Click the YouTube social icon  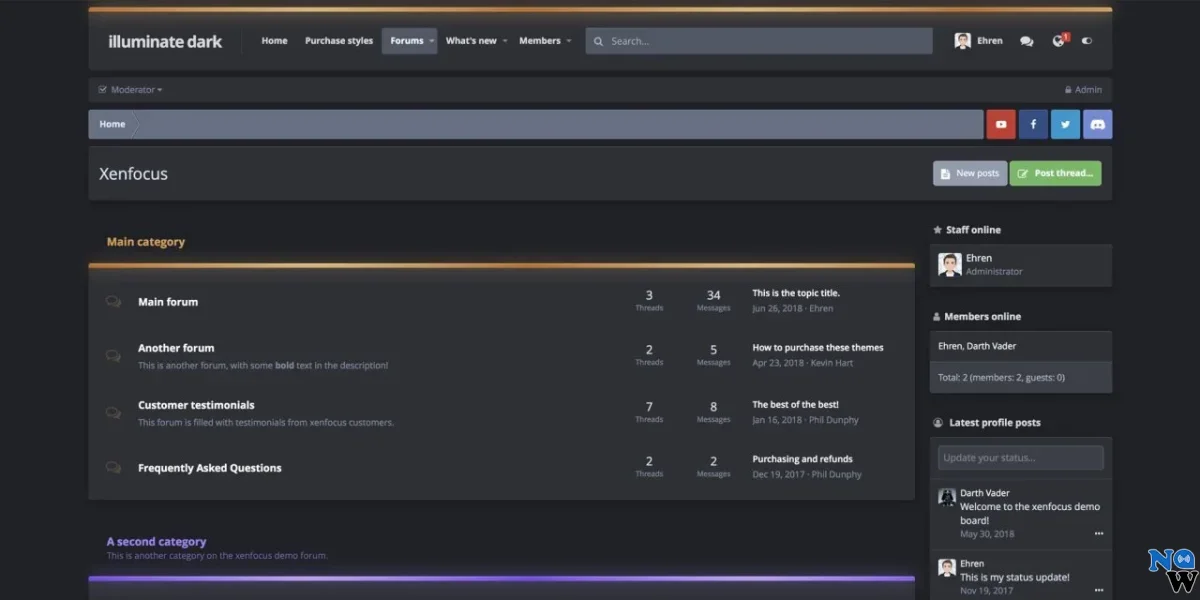click(1000, 123)
